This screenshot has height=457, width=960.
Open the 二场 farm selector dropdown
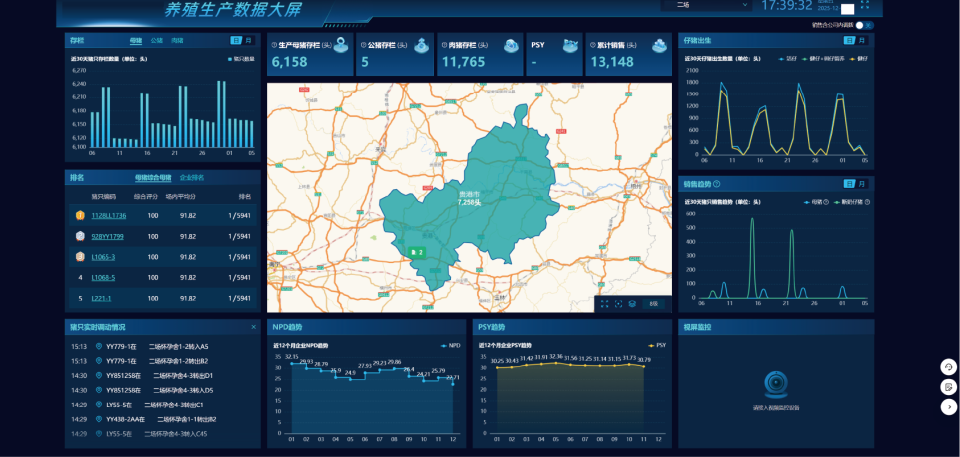[x=705, y=5]
